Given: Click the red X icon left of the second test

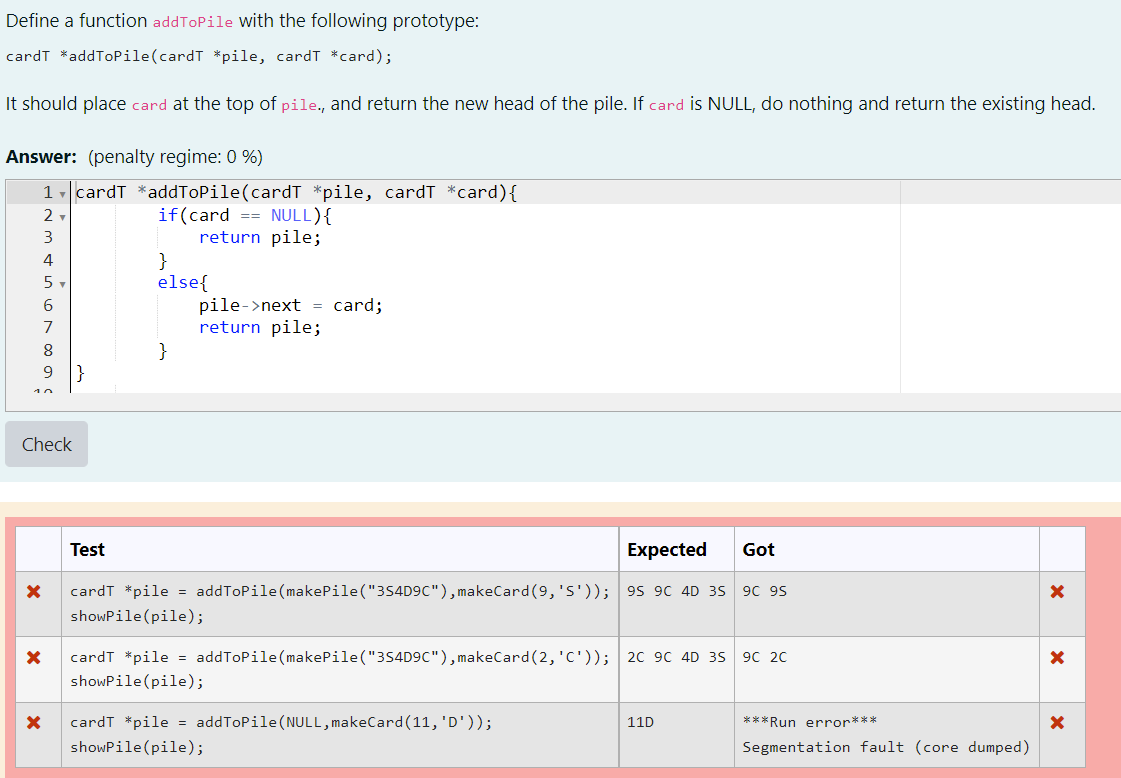Looking at the screenshot, I should (33, 657).
